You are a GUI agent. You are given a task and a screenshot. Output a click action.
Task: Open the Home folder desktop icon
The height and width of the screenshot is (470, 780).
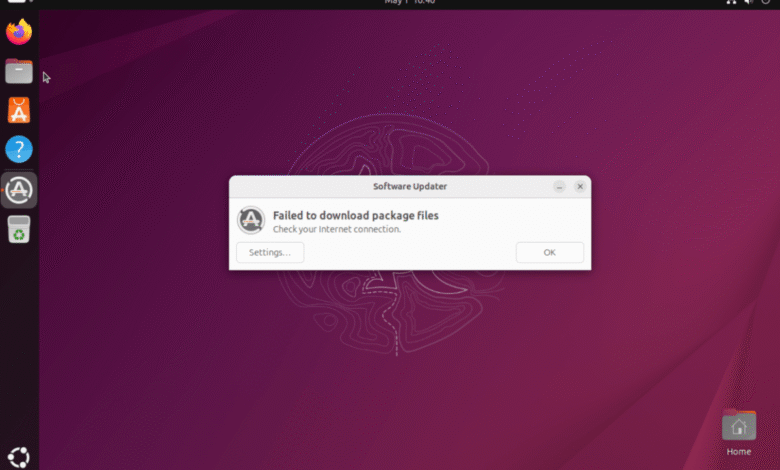(739, 425)
